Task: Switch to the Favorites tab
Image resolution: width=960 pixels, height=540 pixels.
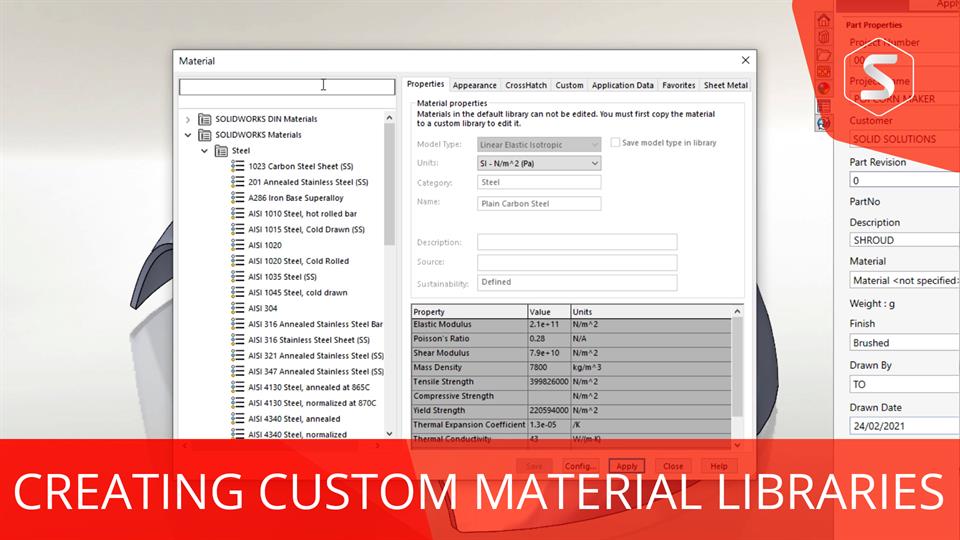Action: pos(679,86)
